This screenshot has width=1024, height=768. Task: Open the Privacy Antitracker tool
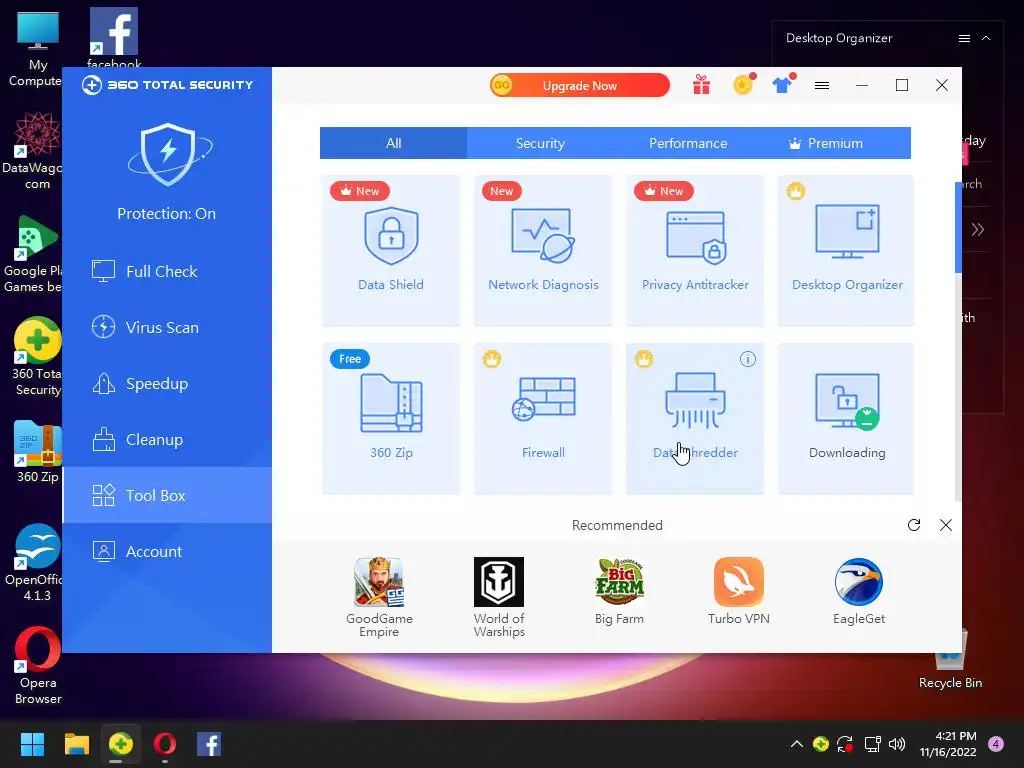695,251
